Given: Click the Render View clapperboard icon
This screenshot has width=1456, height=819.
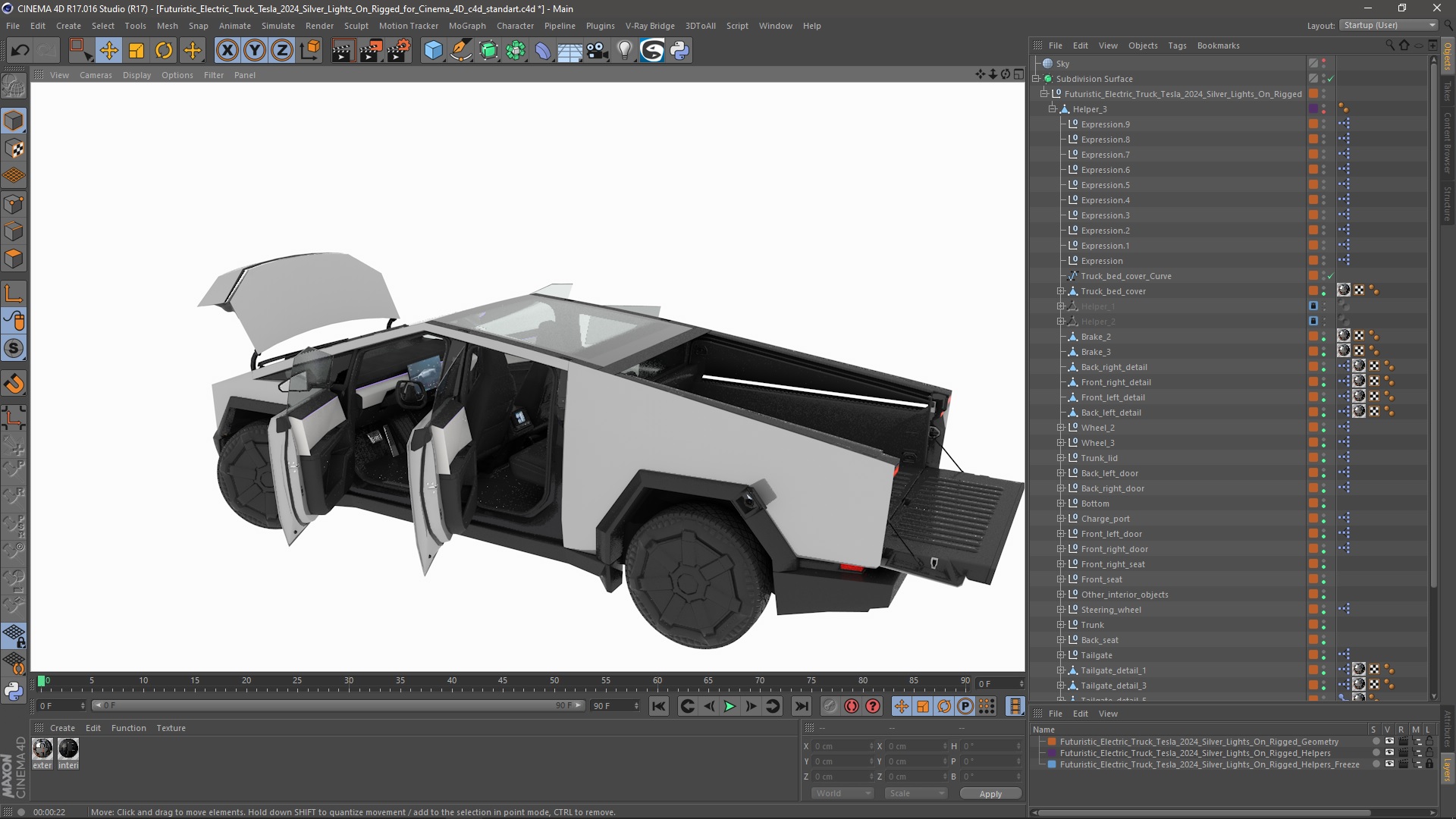Looking at the screenshot, I should coord(343,51).
